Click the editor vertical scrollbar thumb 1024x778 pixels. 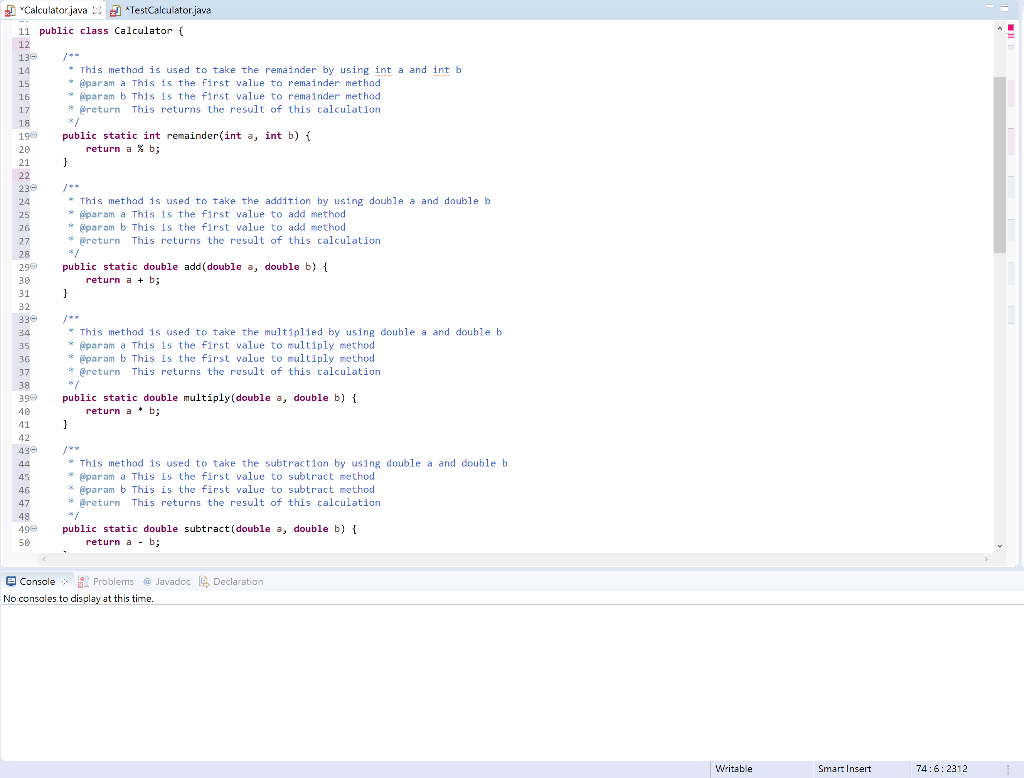(x=999, y=165)
